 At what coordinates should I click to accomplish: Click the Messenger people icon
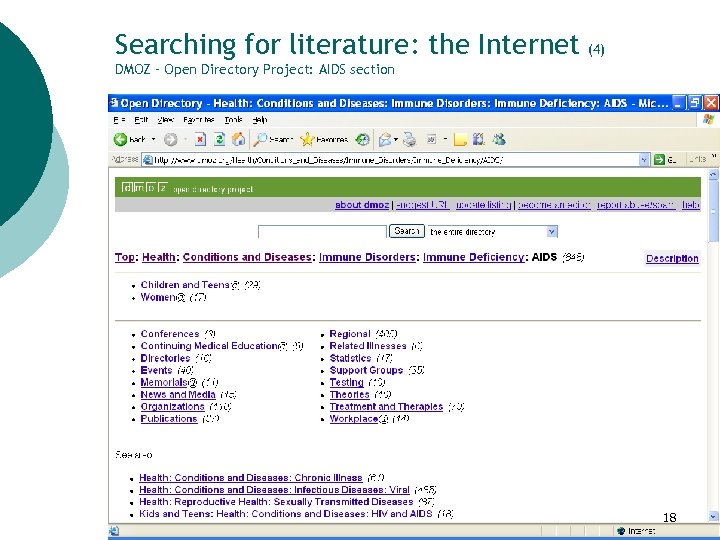[x=499, y=139]
